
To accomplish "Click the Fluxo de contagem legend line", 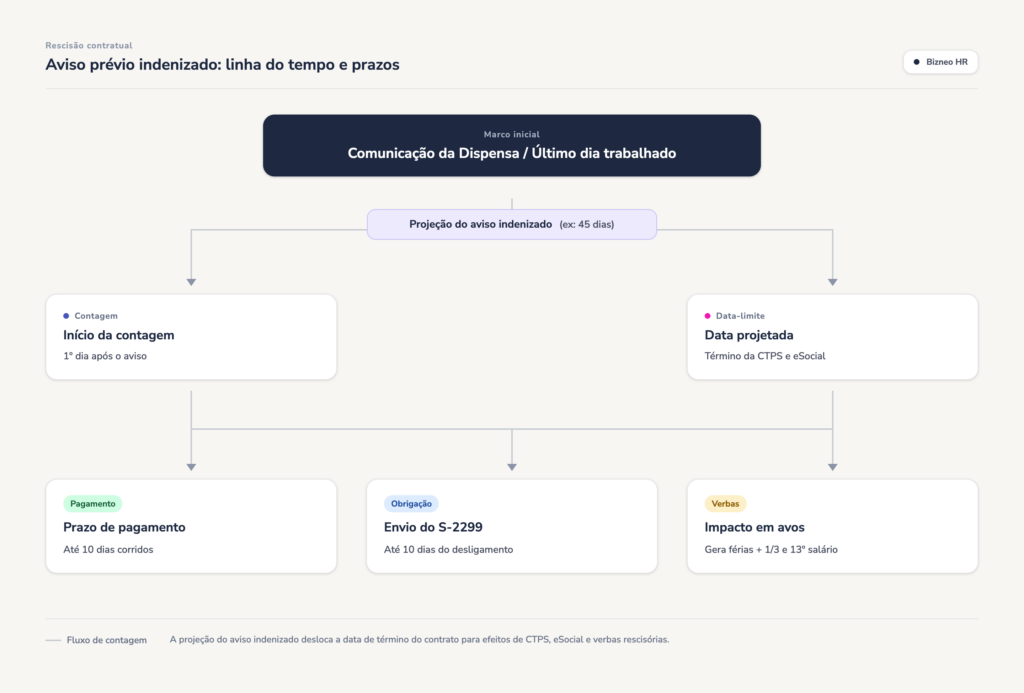I will [53, 640].
